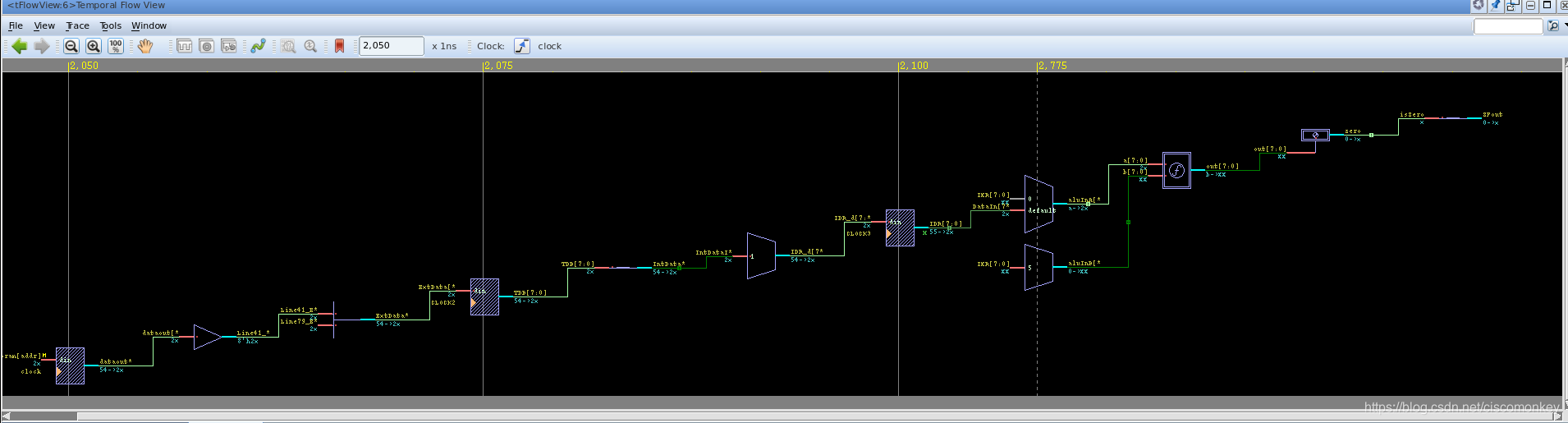Click the refresh arrows title bar icon
The image size is (1568, 423).
1479,6
